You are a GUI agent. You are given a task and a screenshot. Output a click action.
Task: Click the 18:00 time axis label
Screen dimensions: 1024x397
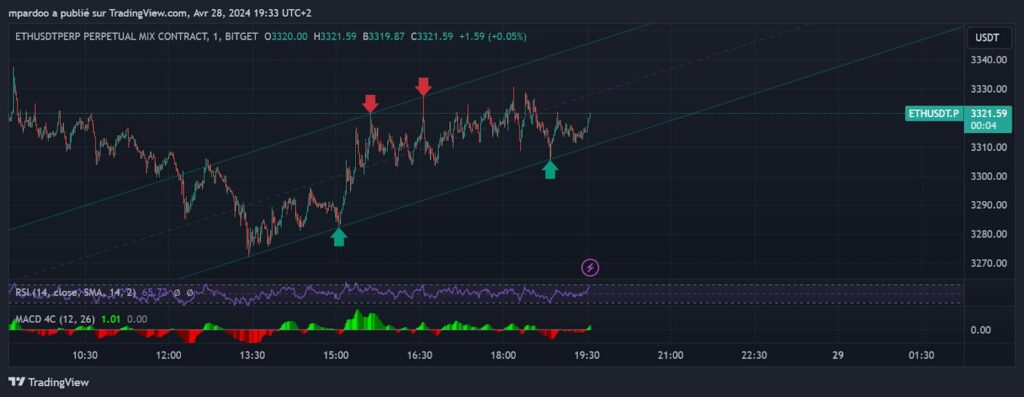pos(503,356)
